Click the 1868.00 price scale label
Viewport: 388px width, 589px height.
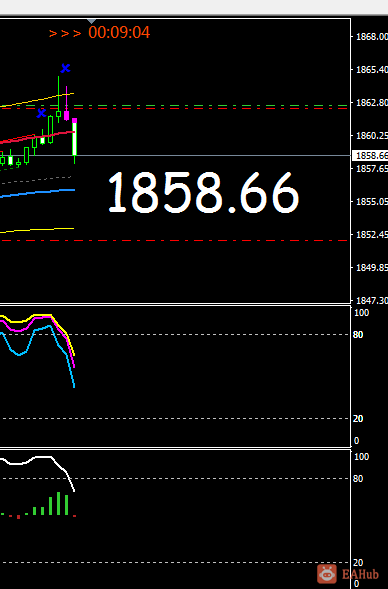[x=371, y=36]
